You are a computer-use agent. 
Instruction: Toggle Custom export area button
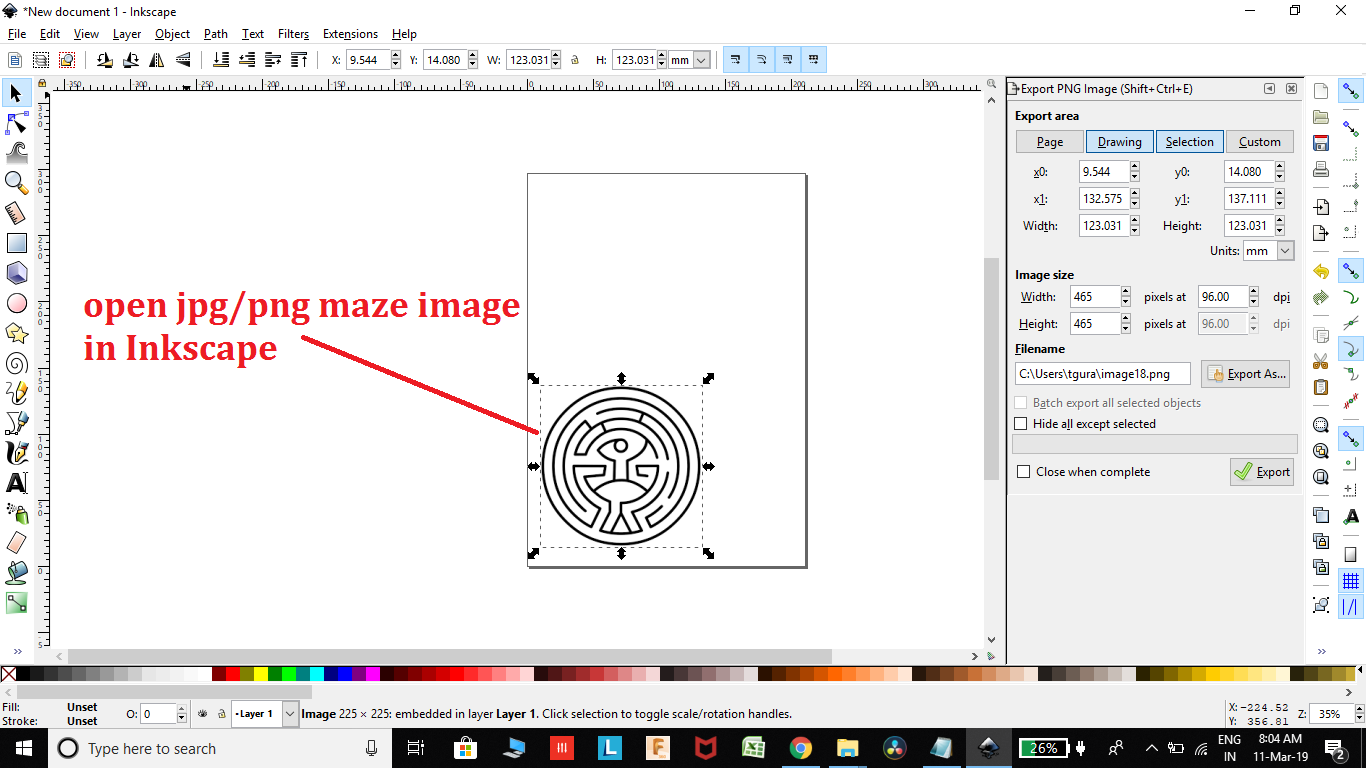click(x=1259, y=142)
